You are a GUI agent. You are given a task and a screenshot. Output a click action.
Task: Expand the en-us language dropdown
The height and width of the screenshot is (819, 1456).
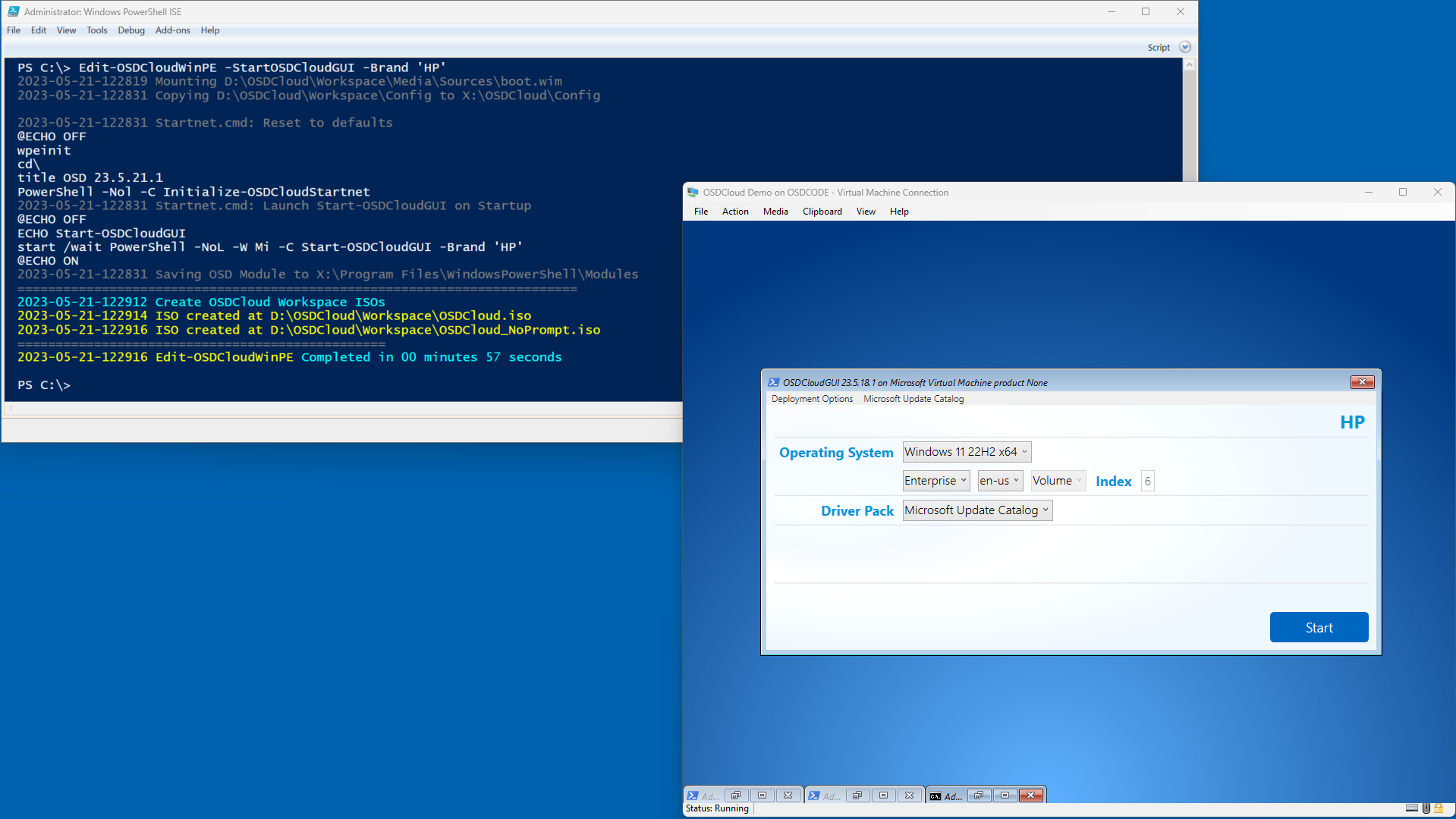[999, 481]
